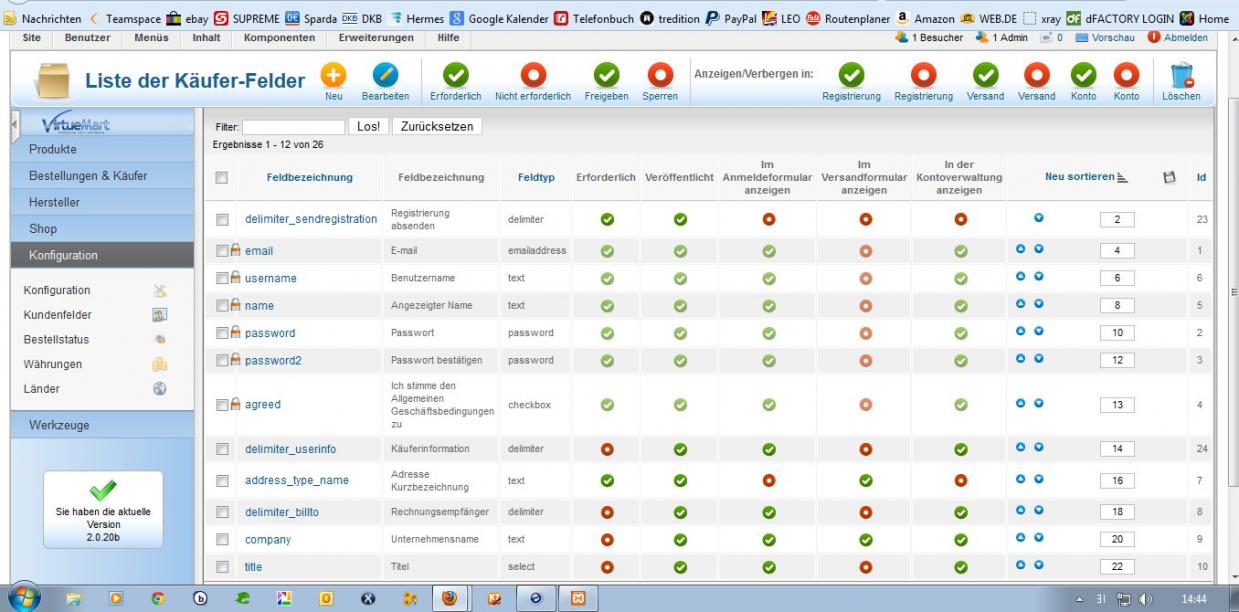
Task: Click the red Sperren icon
Action: 660,76
